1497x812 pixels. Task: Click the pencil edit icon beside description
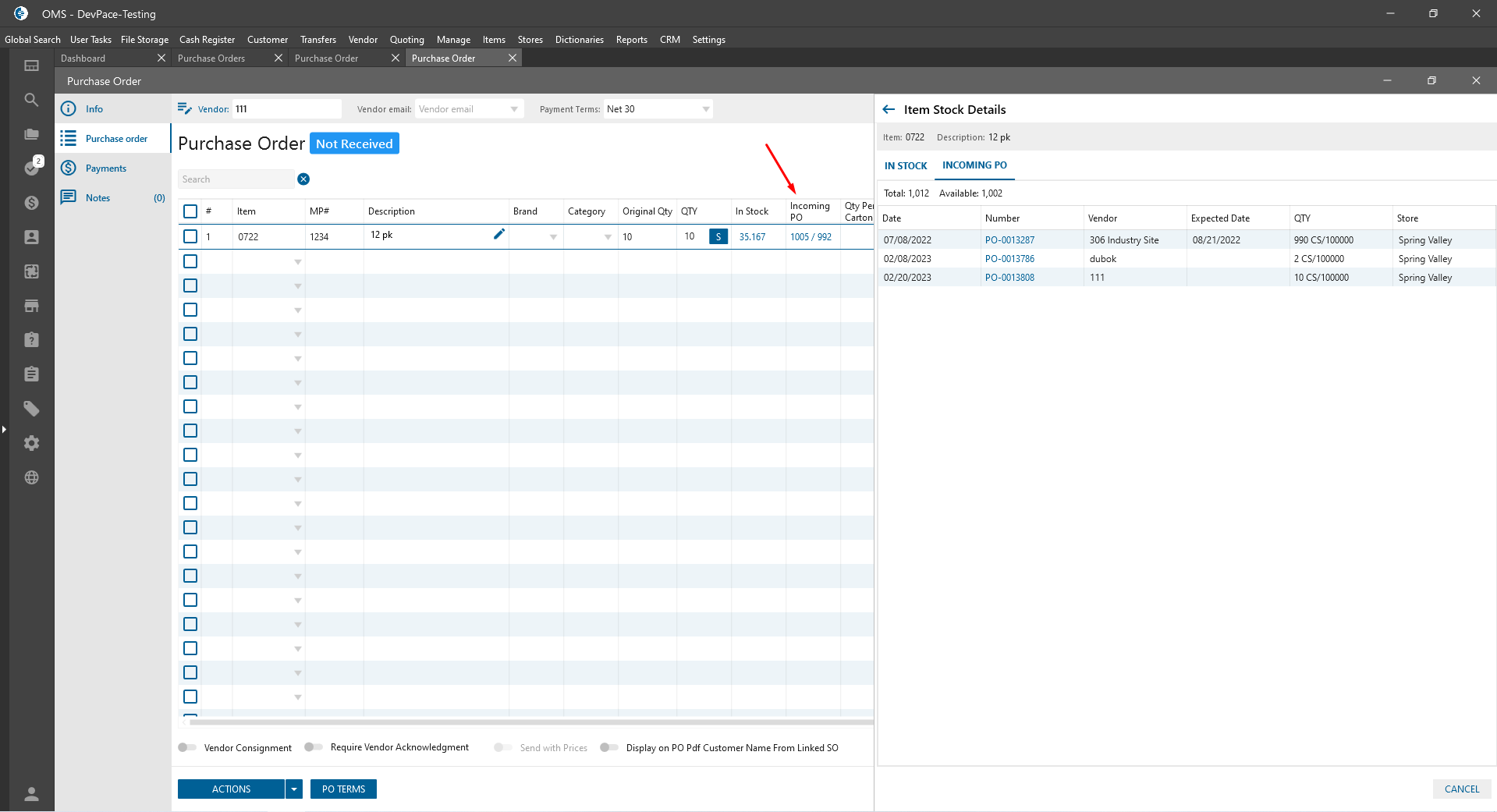coord(499,234)
